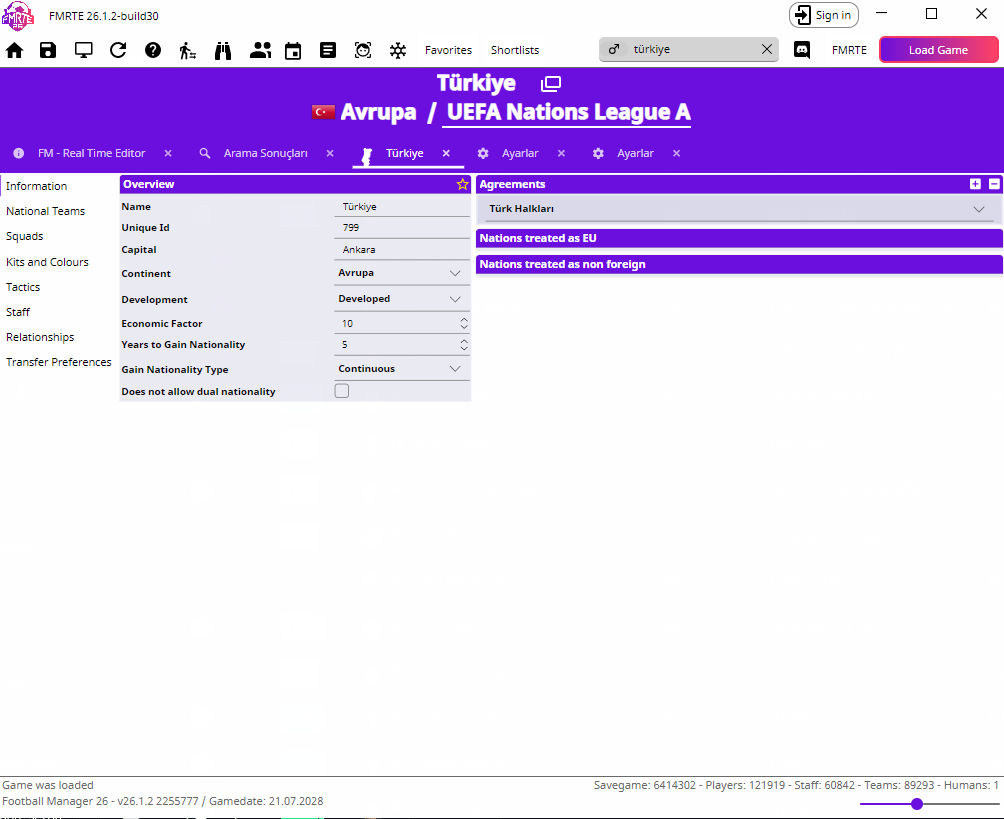Open the Development dropdown showing Developed
This screenshot has width=1004, height=819.
tap(402, 299)
